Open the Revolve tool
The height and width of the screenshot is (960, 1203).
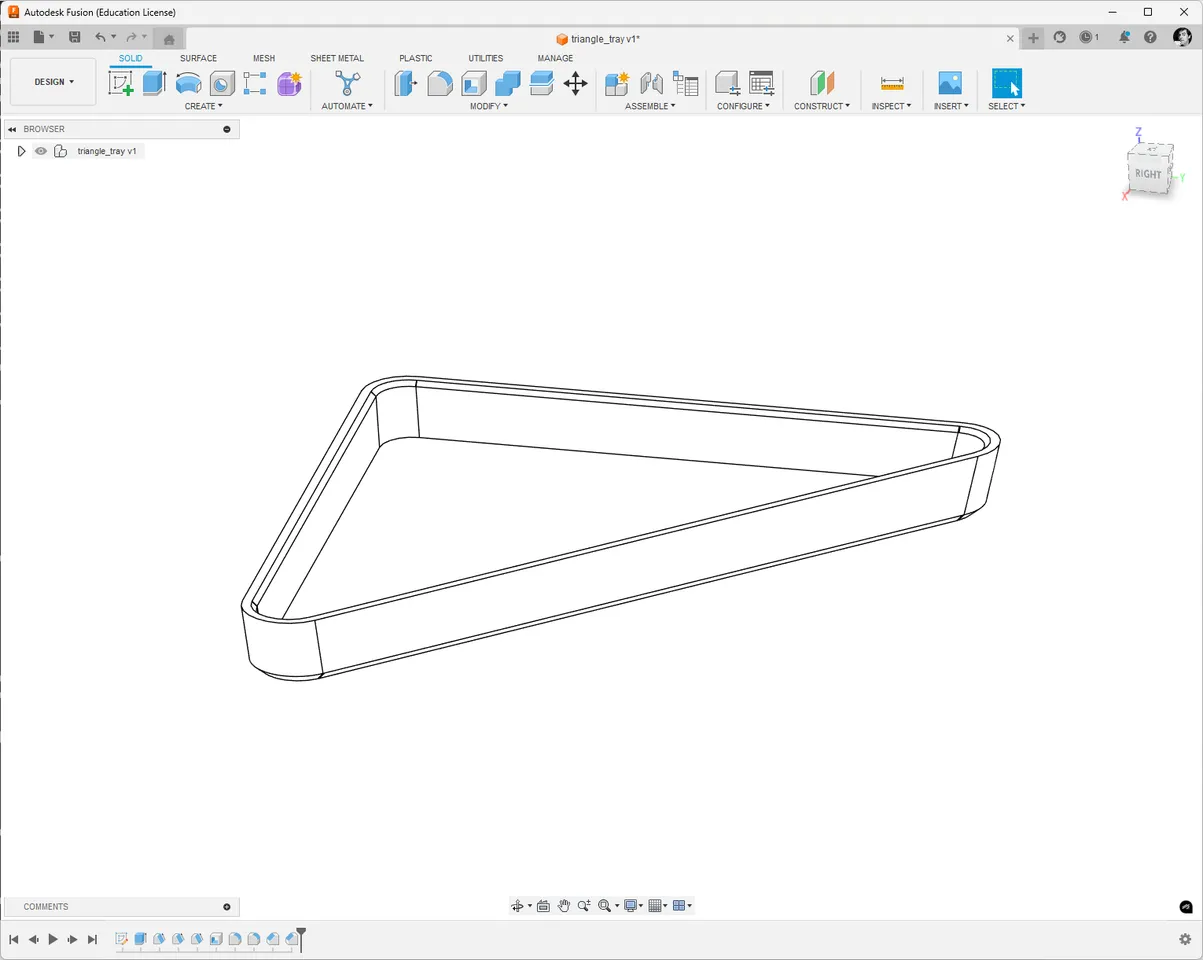pos(188,84)
